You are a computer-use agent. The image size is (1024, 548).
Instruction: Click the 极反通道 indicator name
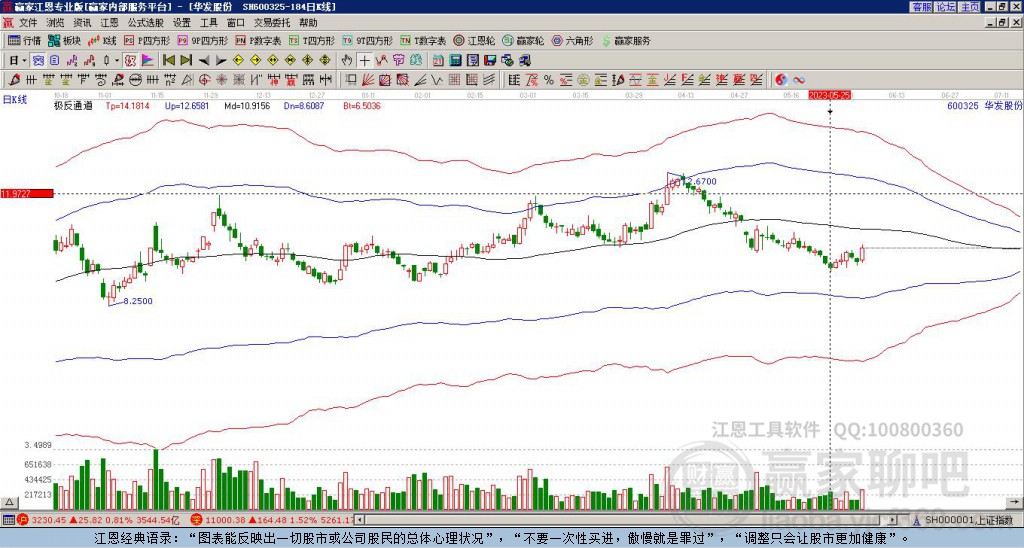click(x=72, y=105)
